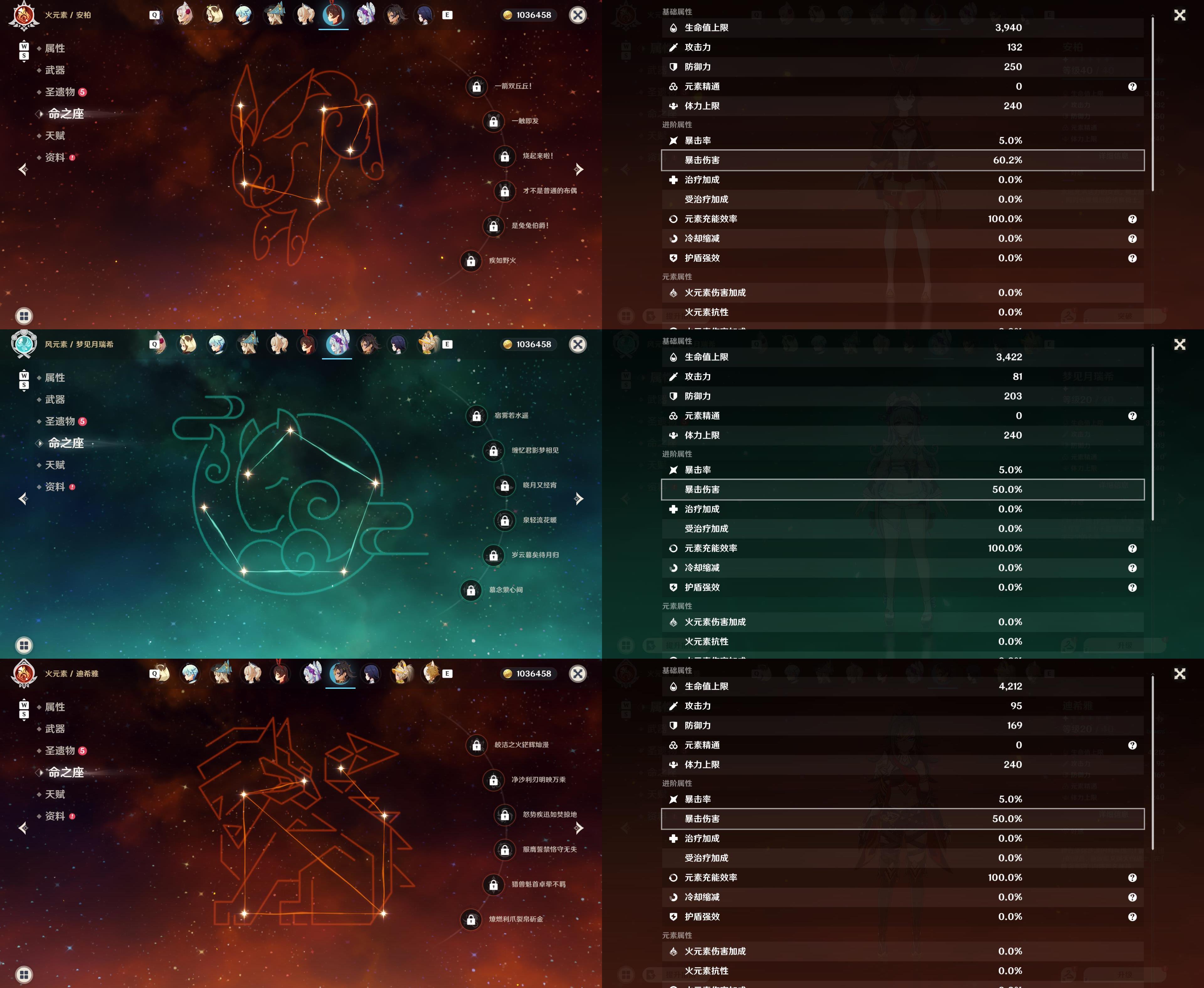This screenshot has height=988, width=1204.
Task: Select Amber's highlighted portrait on the 安柏 screen
Action: tap(333, 14)
